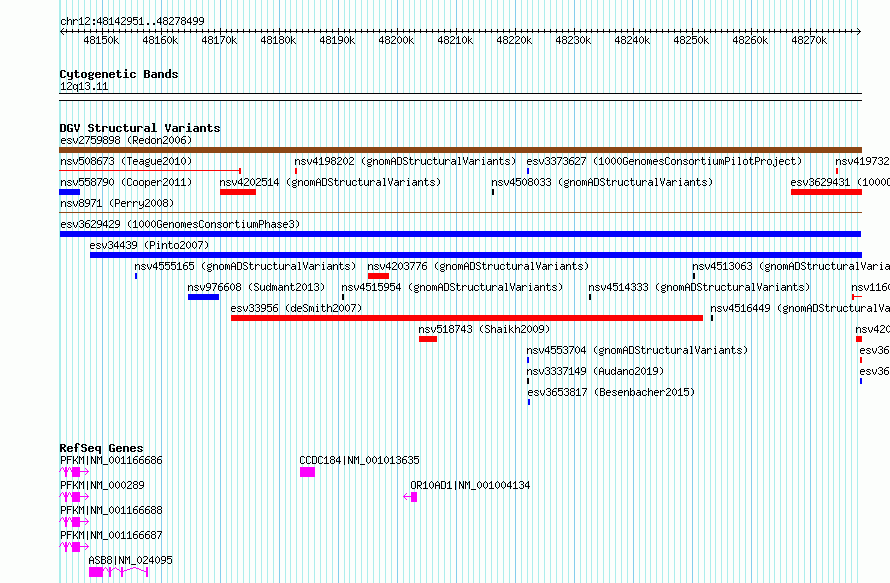Open the nsv4516449 variant label

click(800, 308)
